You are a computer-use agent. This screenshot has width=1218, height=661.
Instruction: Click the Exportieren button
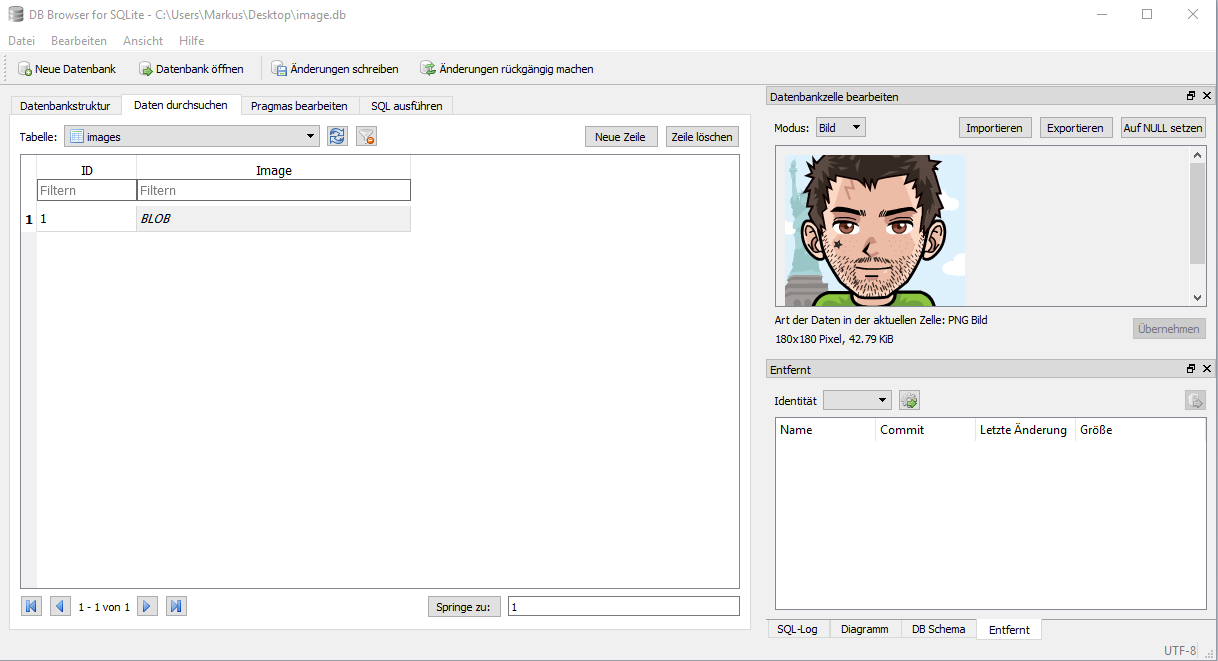[1075, 128]
